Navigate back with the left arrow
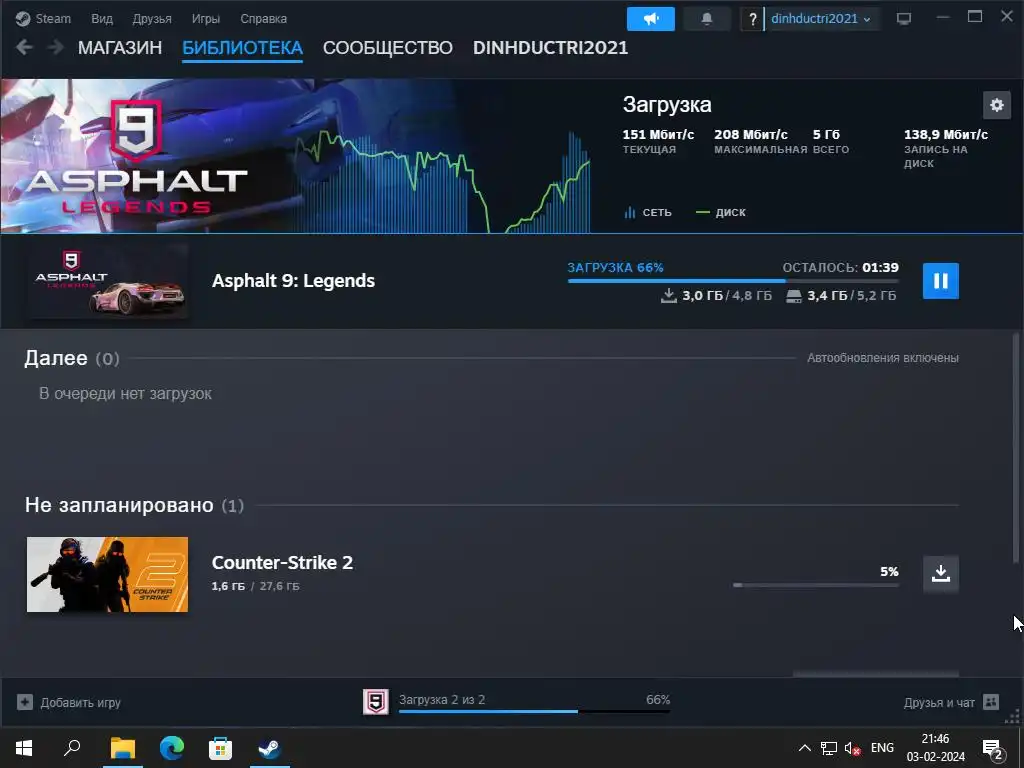The image size is (1024, 768). tap(24, 47)
